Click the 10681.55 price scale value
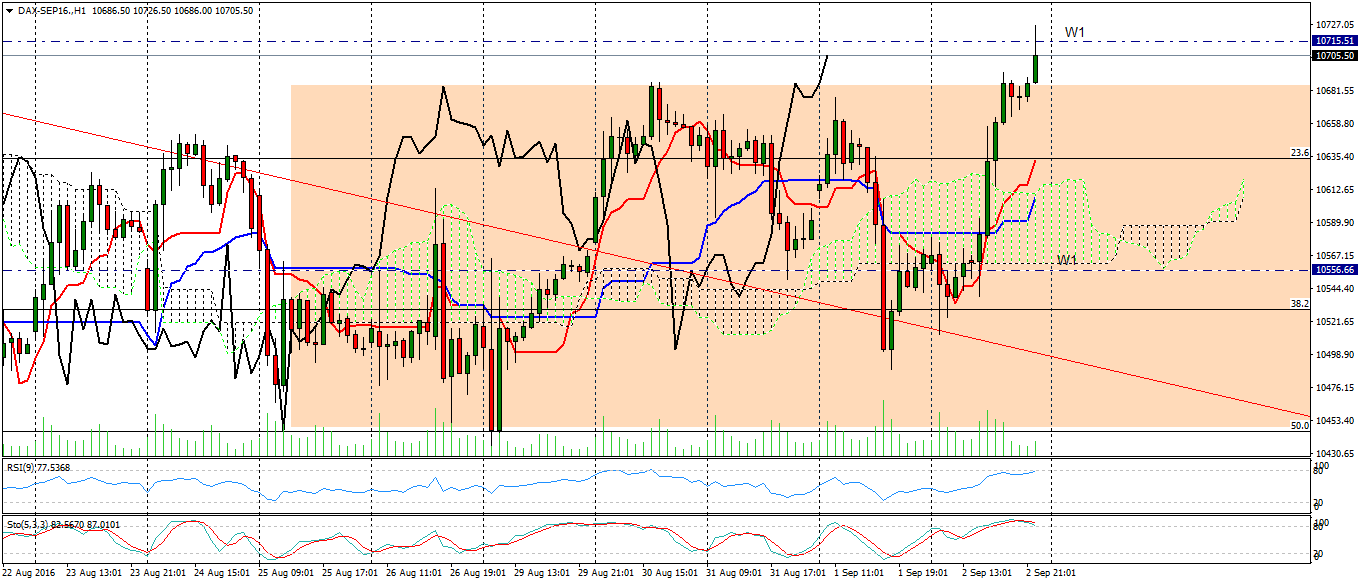Screen dimensions: 1358x584 coord(1335,90)
